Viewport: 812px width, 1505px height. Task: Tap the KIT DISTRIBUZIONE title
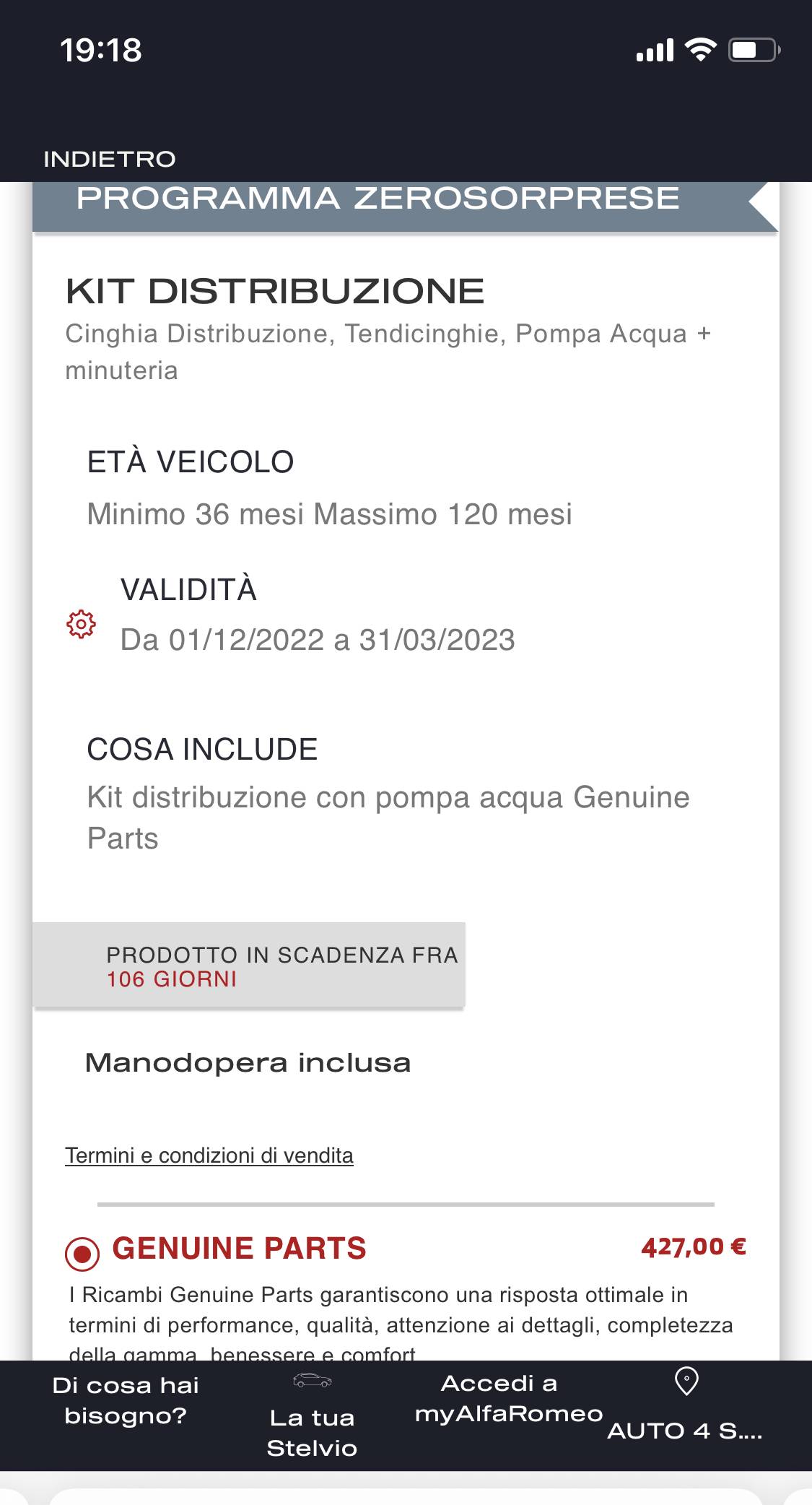(275, 292)
